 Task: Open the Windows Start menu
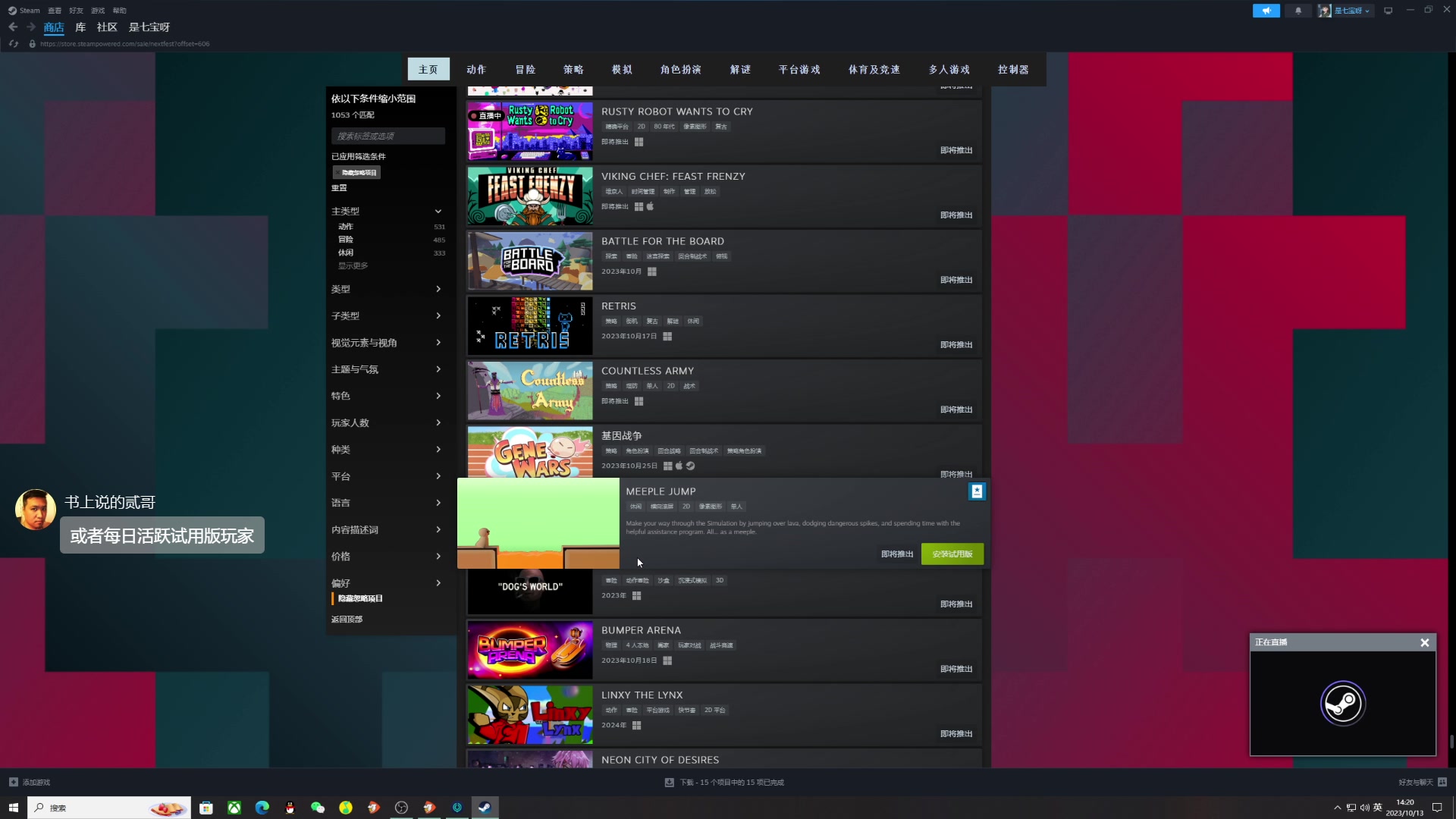(x=13, y=808)
